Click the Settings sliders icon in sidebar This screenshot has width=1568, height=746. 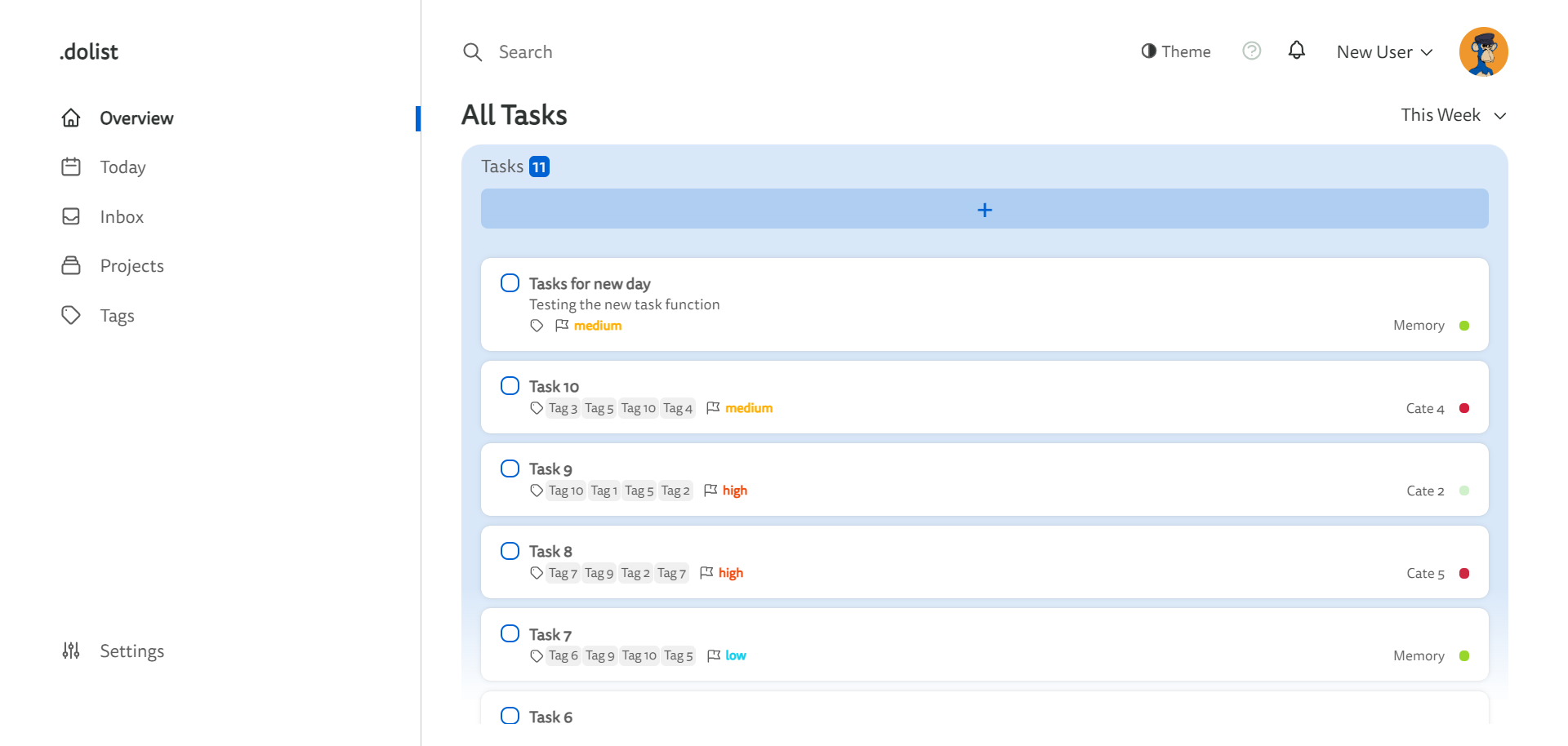click(x=71, y=651)
